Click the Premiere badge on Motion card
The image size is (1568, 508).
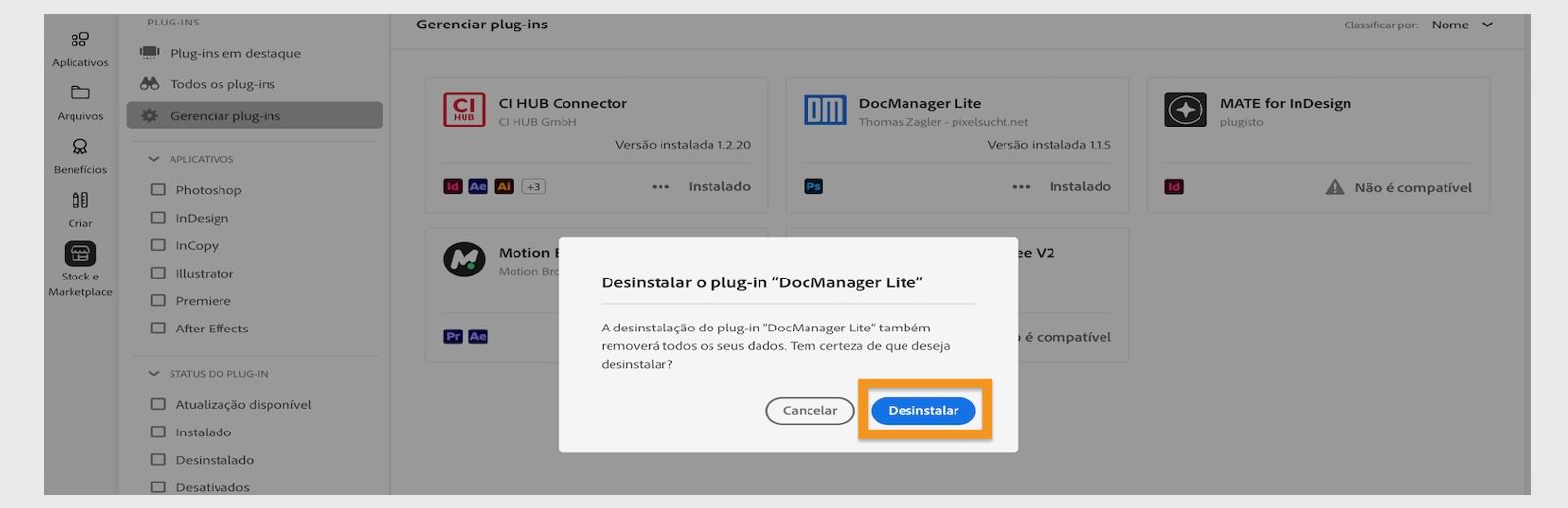click(x=453, y=336)
